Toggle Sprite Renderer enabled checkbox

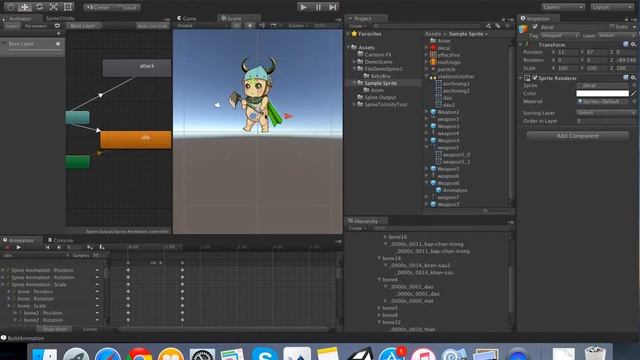click(535, 78)
